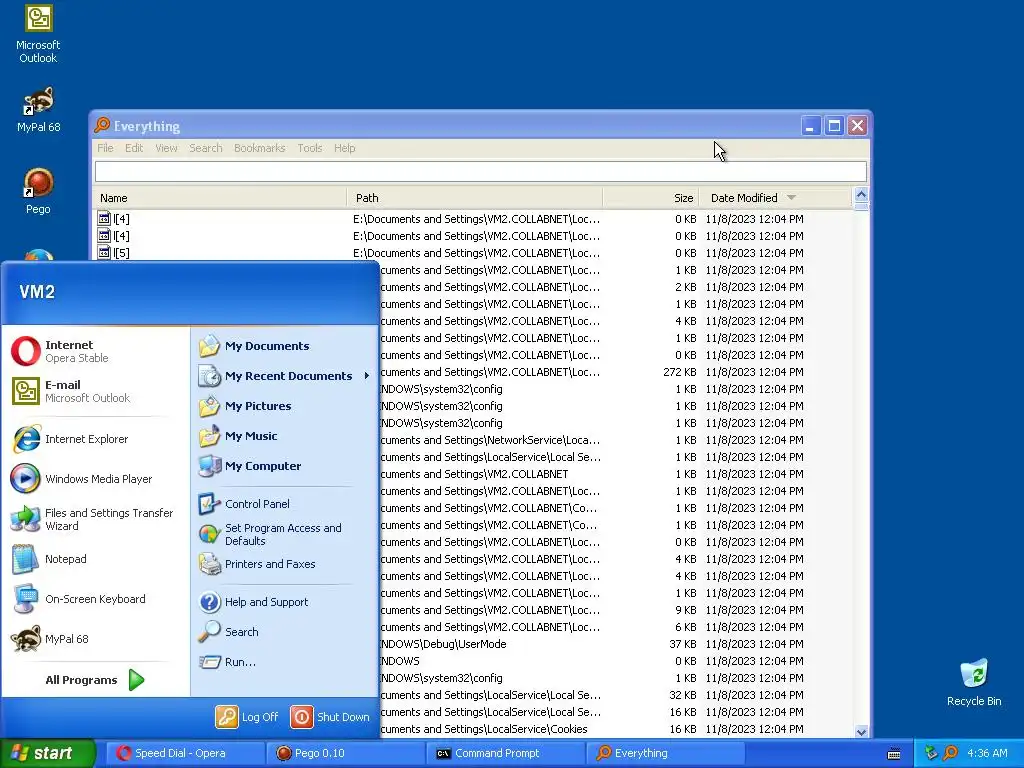
Task: Open My Music folder
Action: coord(285,436)
